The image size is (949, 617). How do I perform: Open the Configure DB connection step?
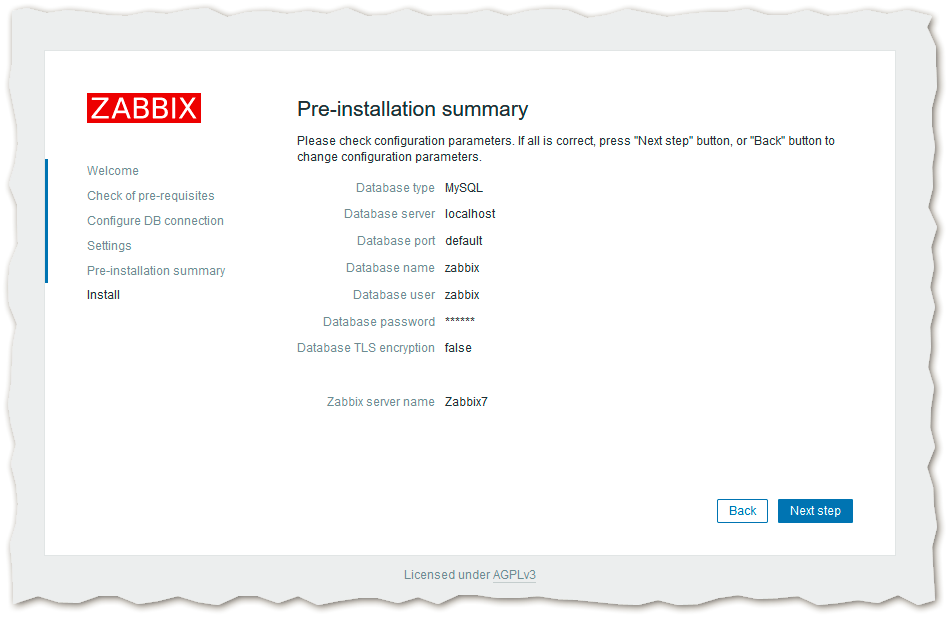(155, 221)
